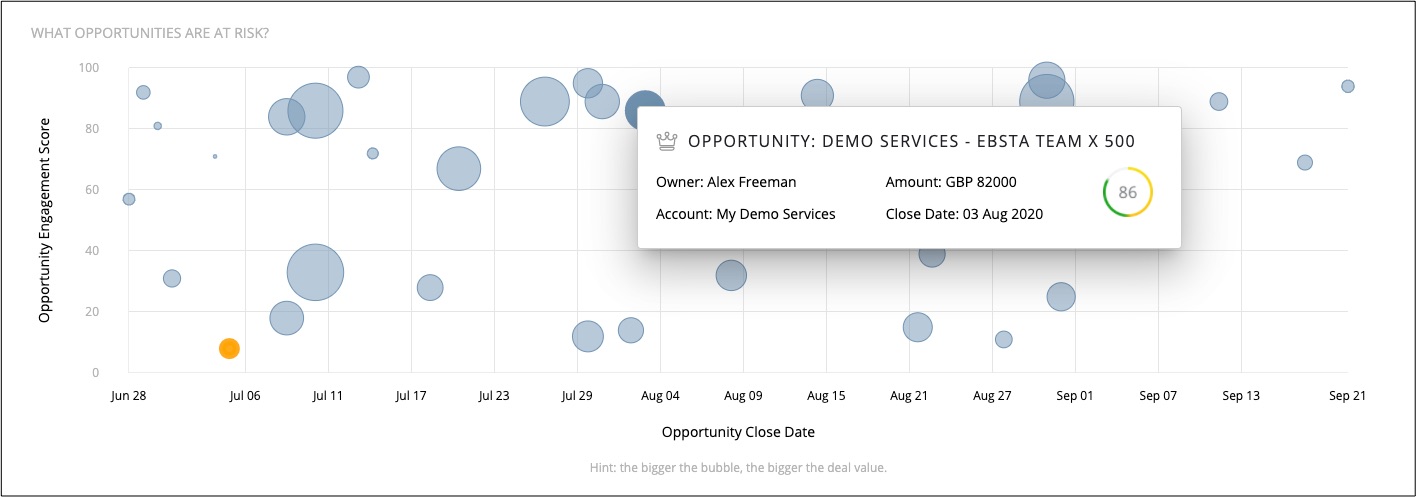Click the hint text about bubble size
The height and width of the screenshot is (497, 1416).
(x=738, y=468)
